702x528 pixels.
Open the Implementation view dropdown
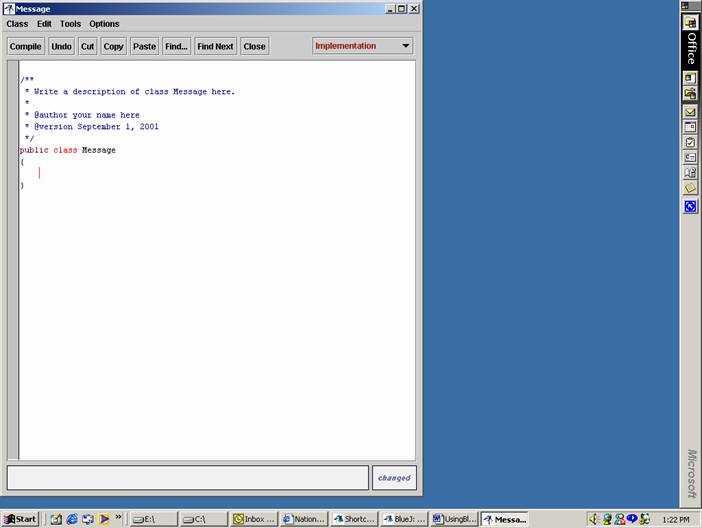tap(362, 46)
